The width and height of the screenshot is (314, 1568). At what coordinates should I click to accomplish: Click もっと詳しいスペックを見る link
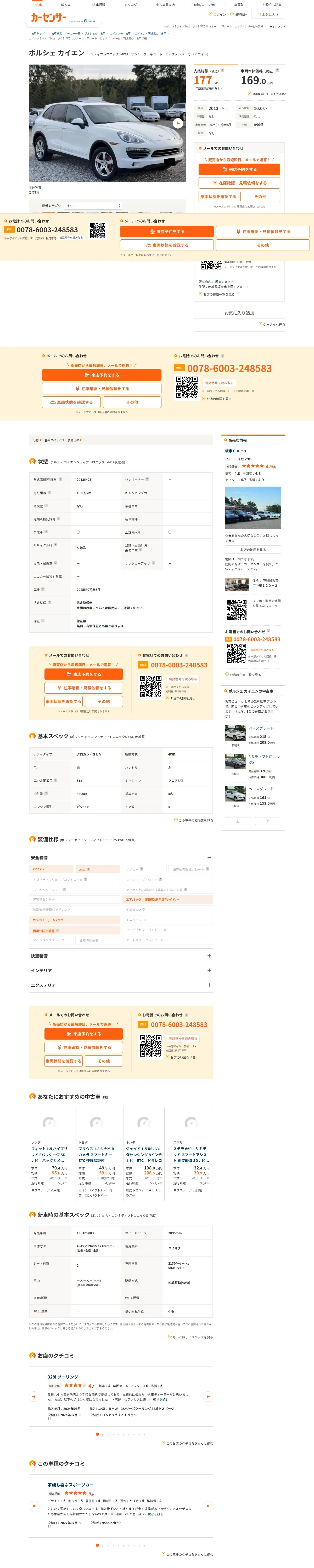coord(191,1337)
